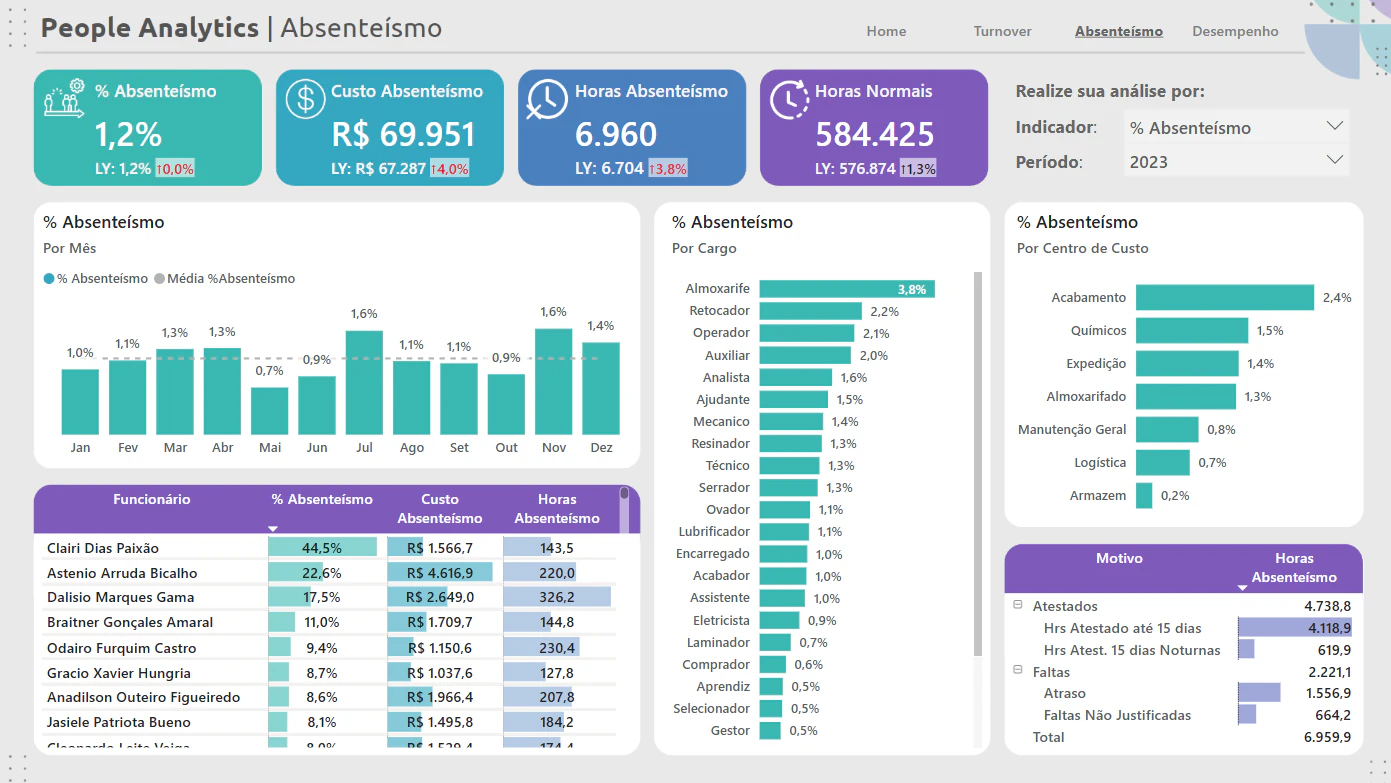The height and width of the screenshot is (783, 1391).
Task: Click the 584.425 normal hours value
Action: coord(875,134)
